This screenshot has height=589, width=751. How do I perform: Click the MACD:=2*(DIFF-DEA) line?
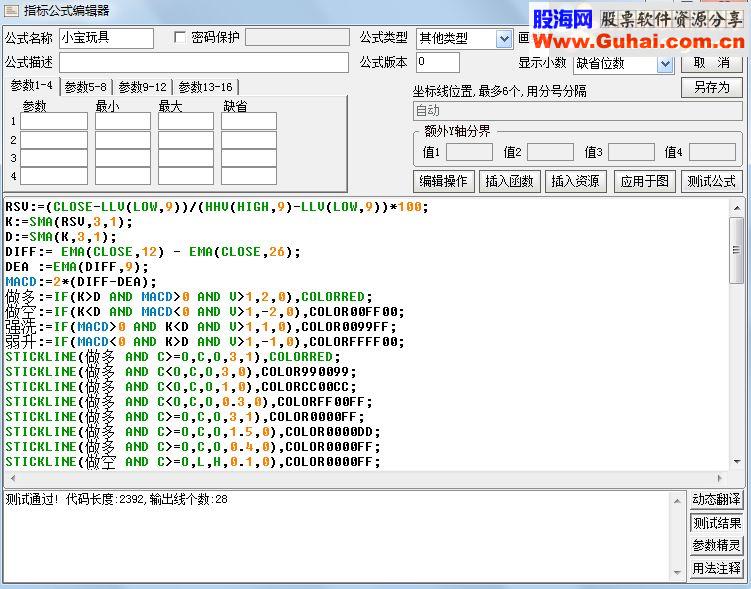click(81, 282)
